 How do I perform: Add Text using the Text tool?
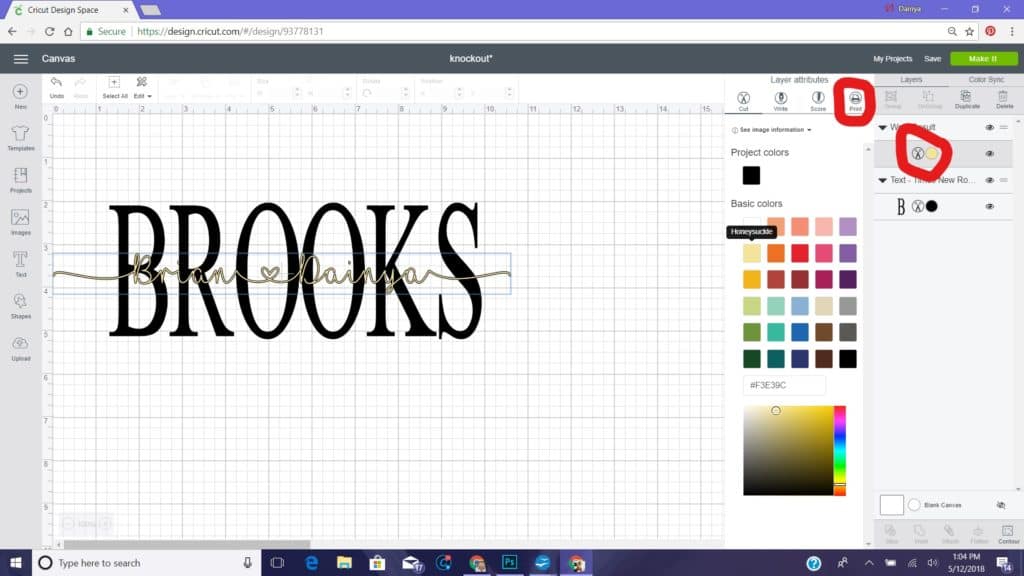[20, 264]
